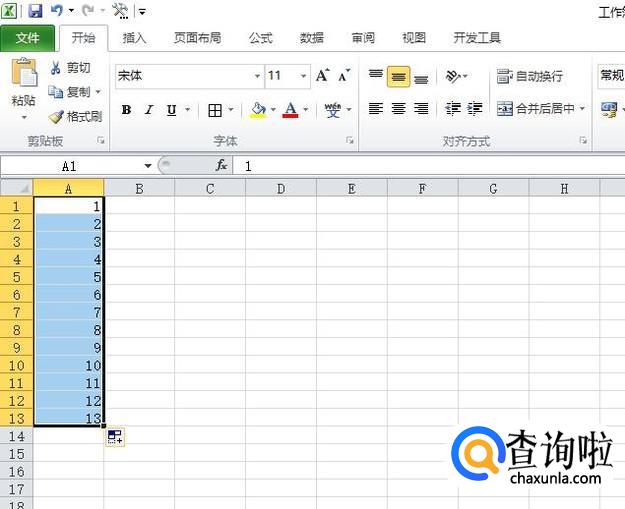Click the increase font size icon
Image resolution: width=625 pixels, height=509 pixels.
(322, 76)
